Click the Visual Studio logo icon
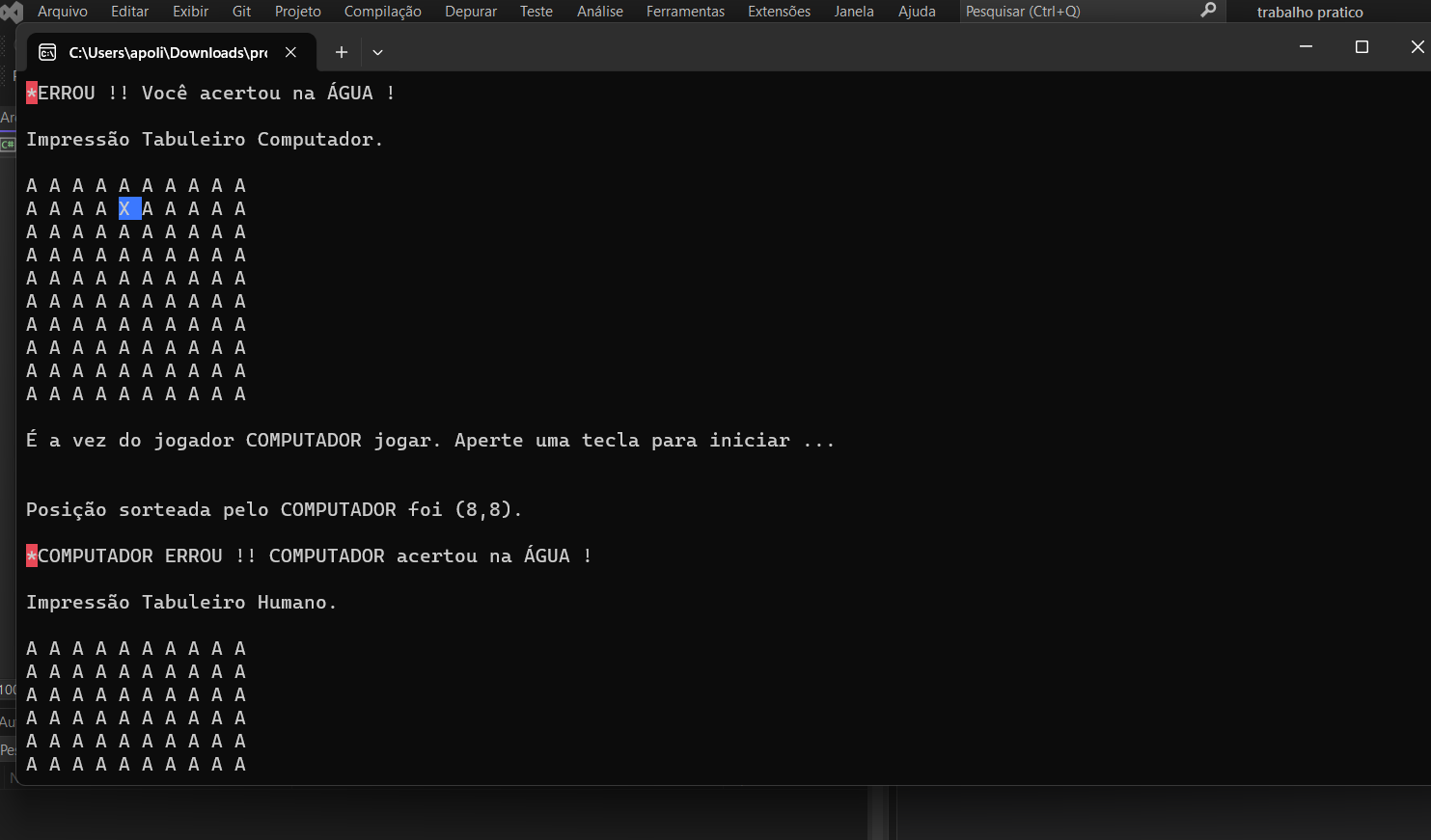Screen dimensions: 1431x840 click(11, 12)
